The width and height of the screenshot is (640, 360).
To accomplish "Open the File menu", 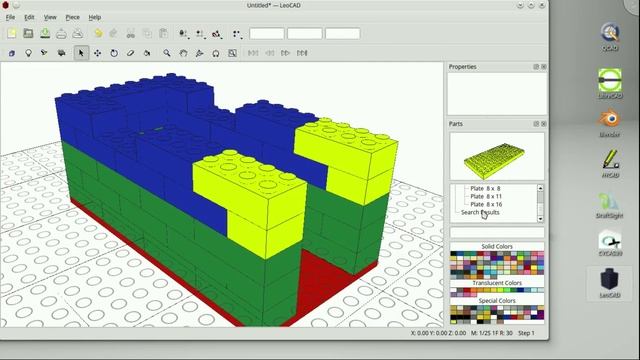I will pyautogui.click(x=10, y=17).
